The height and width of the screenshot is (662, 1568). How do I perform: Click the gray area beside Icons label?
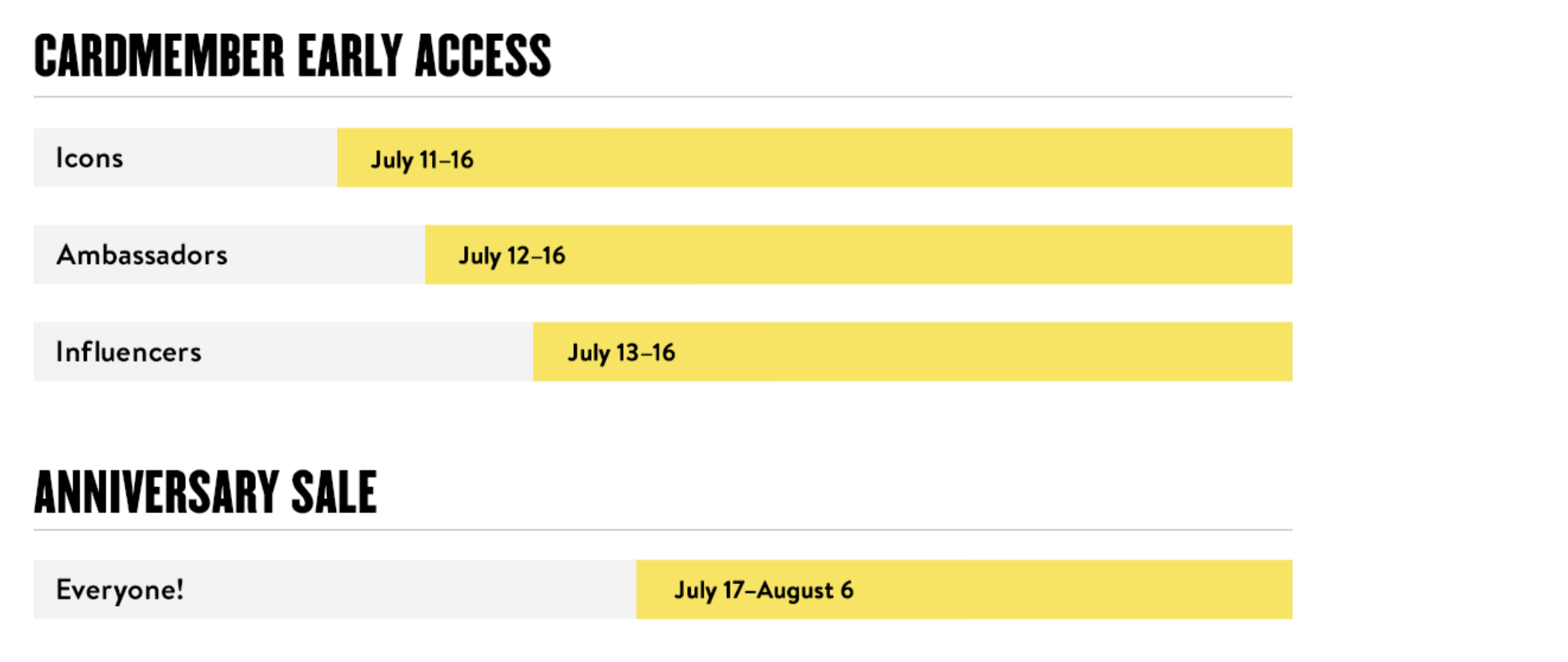(231, 158)
